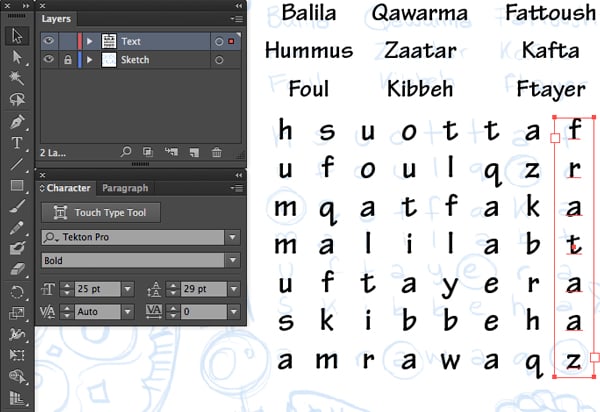Open the Layers panel flyout menu

coord(236,19)
